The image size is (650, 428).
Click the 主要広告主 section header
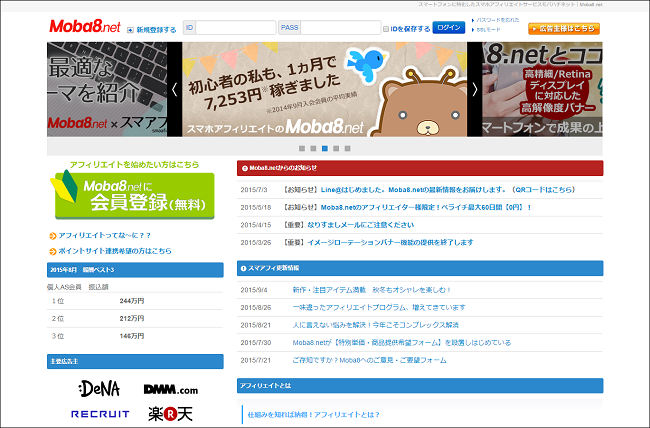pyautogui.click(x=135, y=361)
